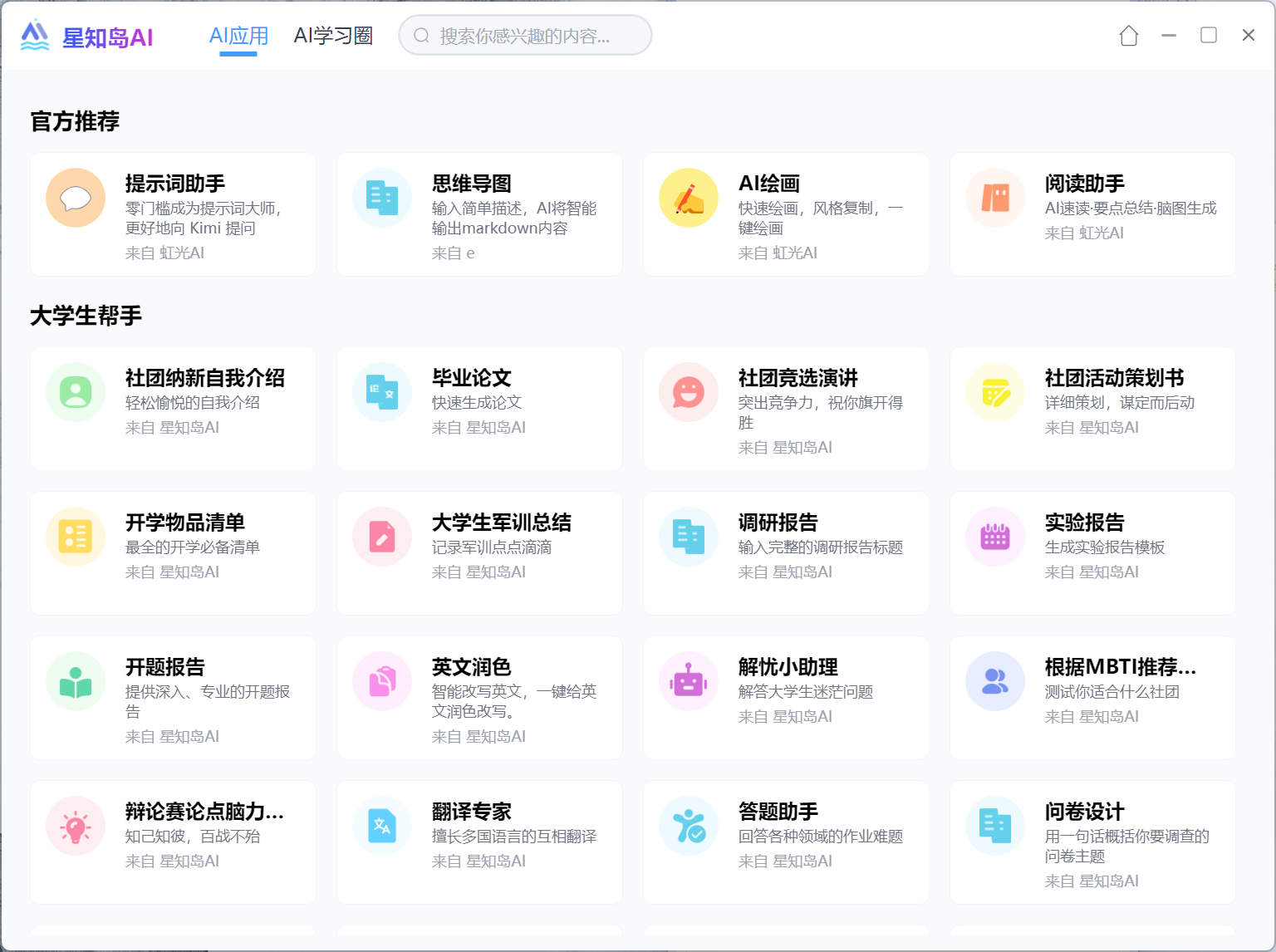This screenshot has height=952, width=1276.
Task: Click the home icon in title bar
Action: (x=1128, y=36)
